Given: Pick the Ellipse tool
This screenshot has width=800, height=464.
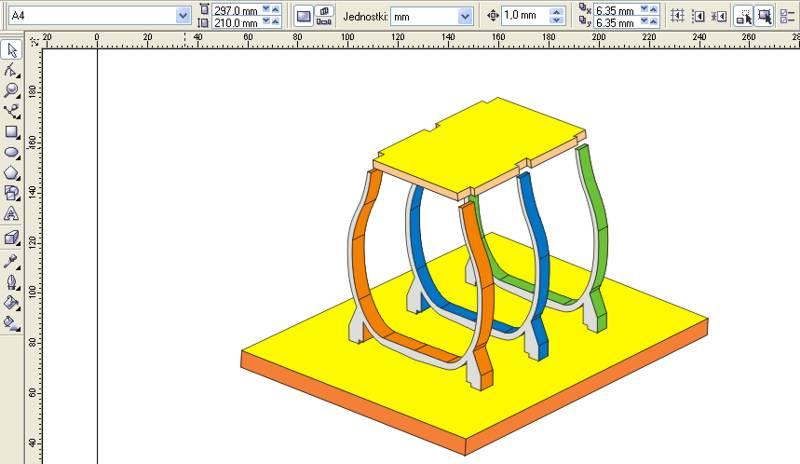Looking at the screenshot, I should [12, 152].
